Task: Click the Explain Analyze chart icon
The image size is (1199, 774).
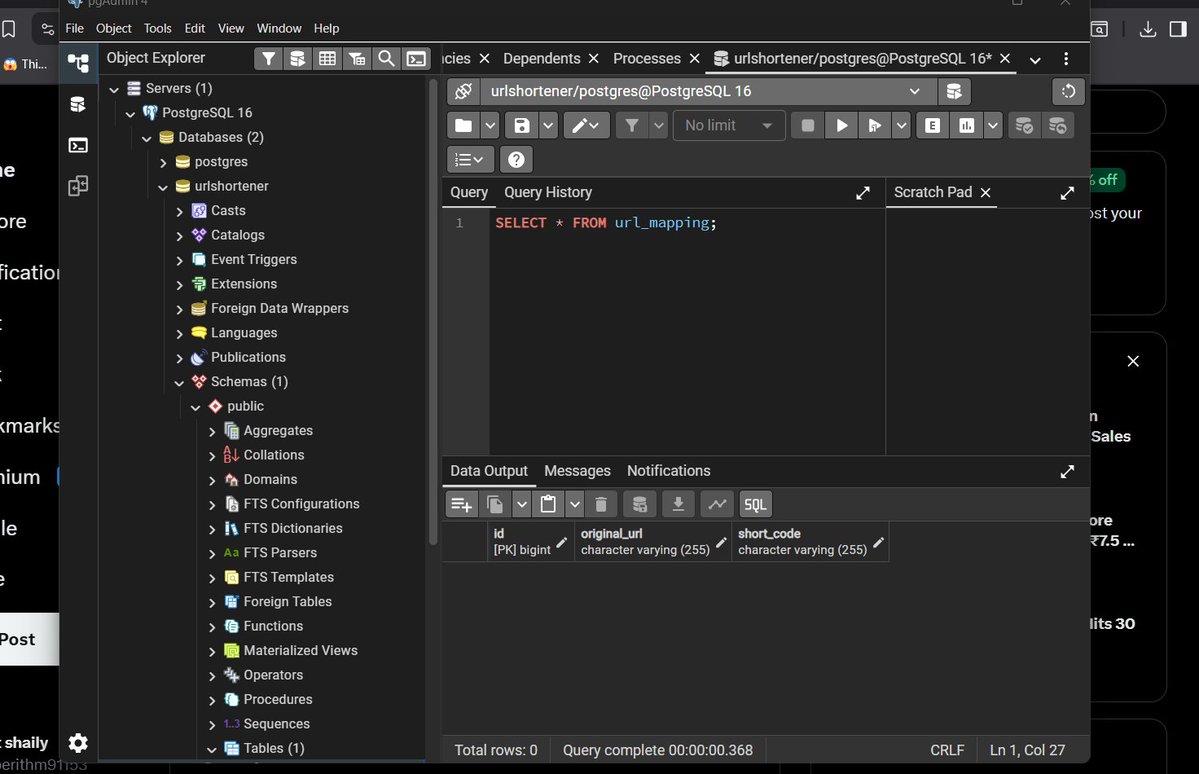Action: click(x=967, y=125)
